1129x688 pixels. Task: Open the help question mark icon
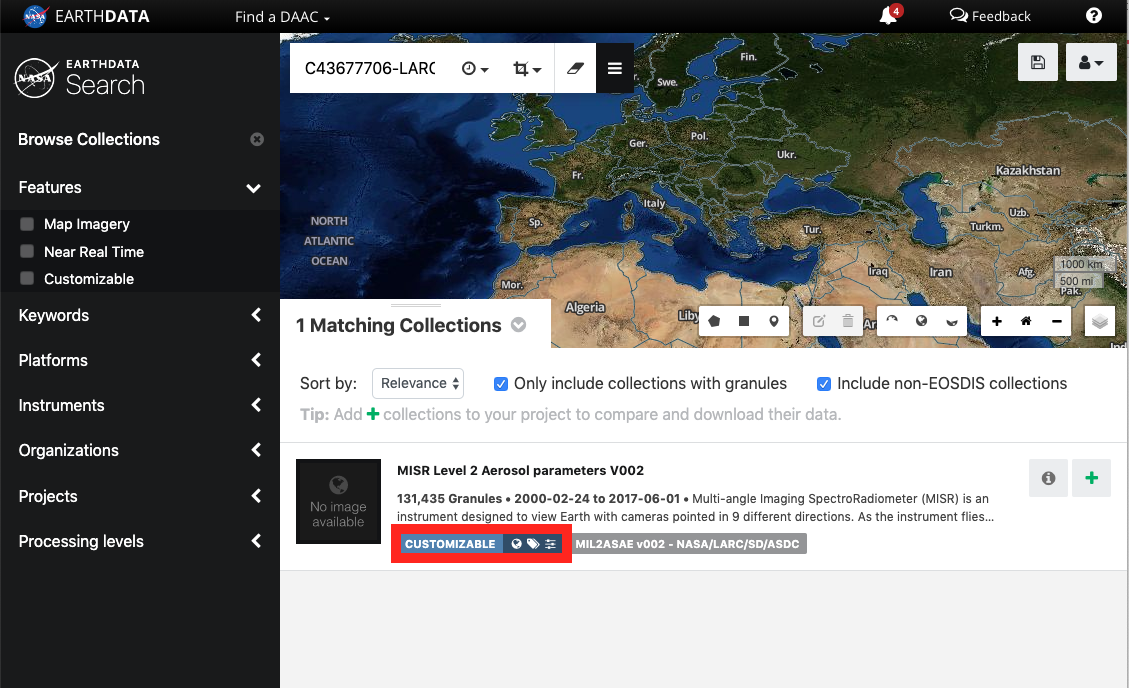pyautogui.click(x=1094, y=16)
